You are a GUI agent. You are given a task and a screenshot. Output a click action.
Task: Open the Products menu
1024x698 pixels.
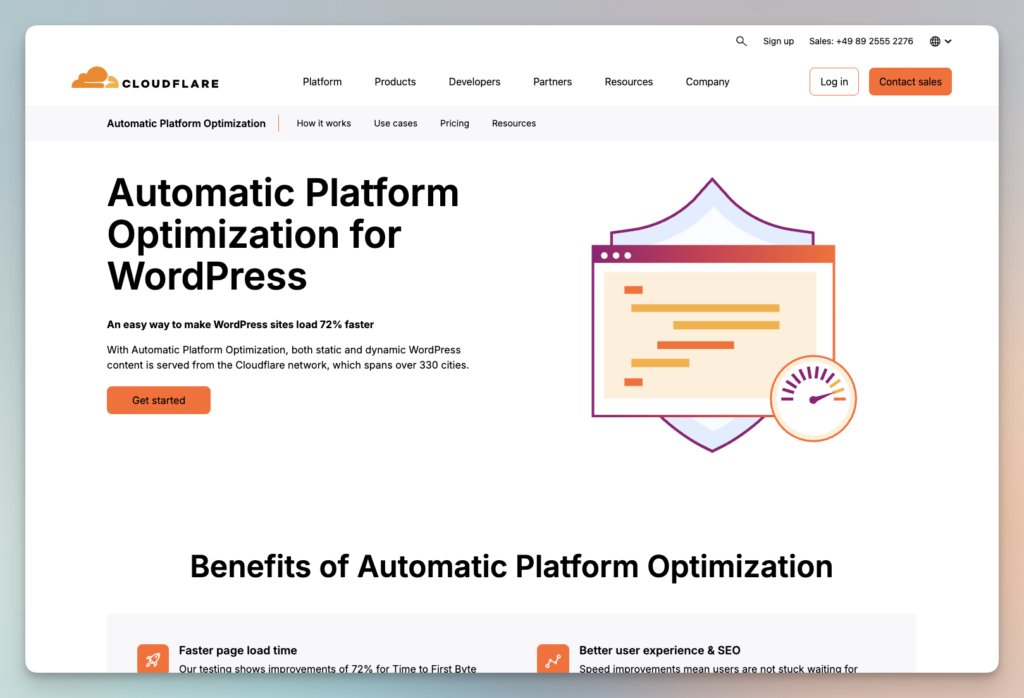pos(395,82)
